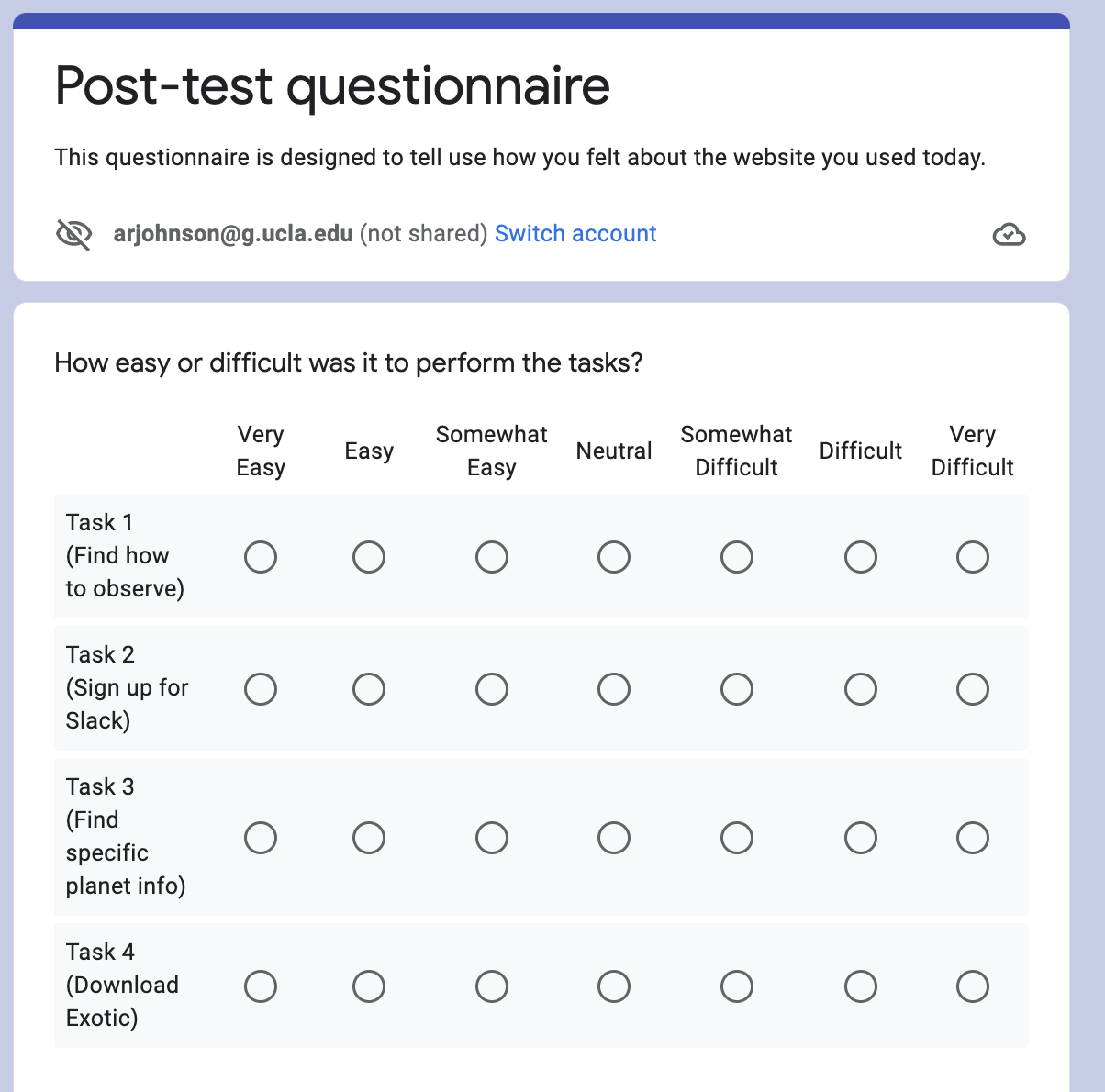1105x1092 pixels.
Task: Mark Task 1 as Very Difficult
Action: (x=973, y=557)
